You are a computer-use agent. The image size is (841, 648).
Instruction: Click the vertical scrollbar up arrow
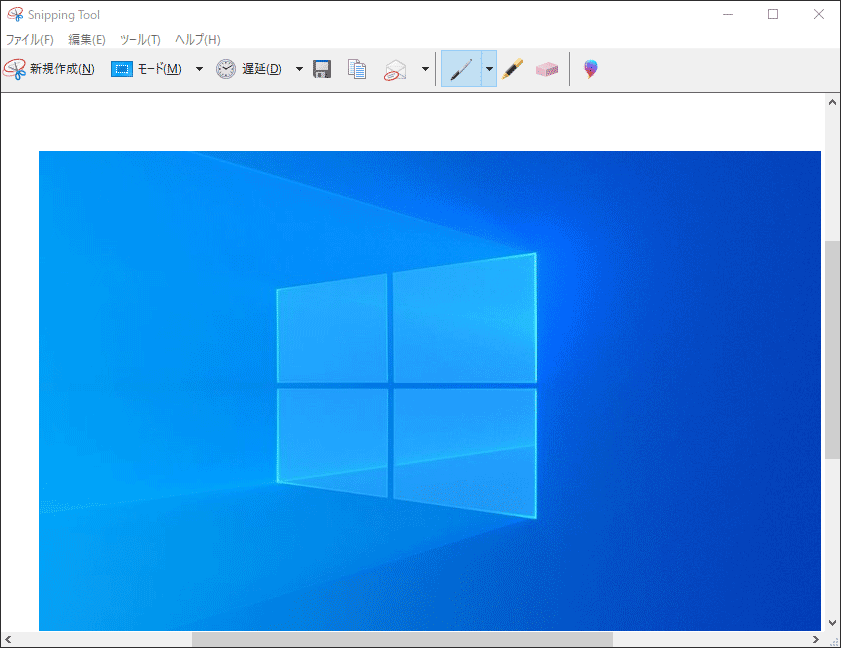[832, 102]
